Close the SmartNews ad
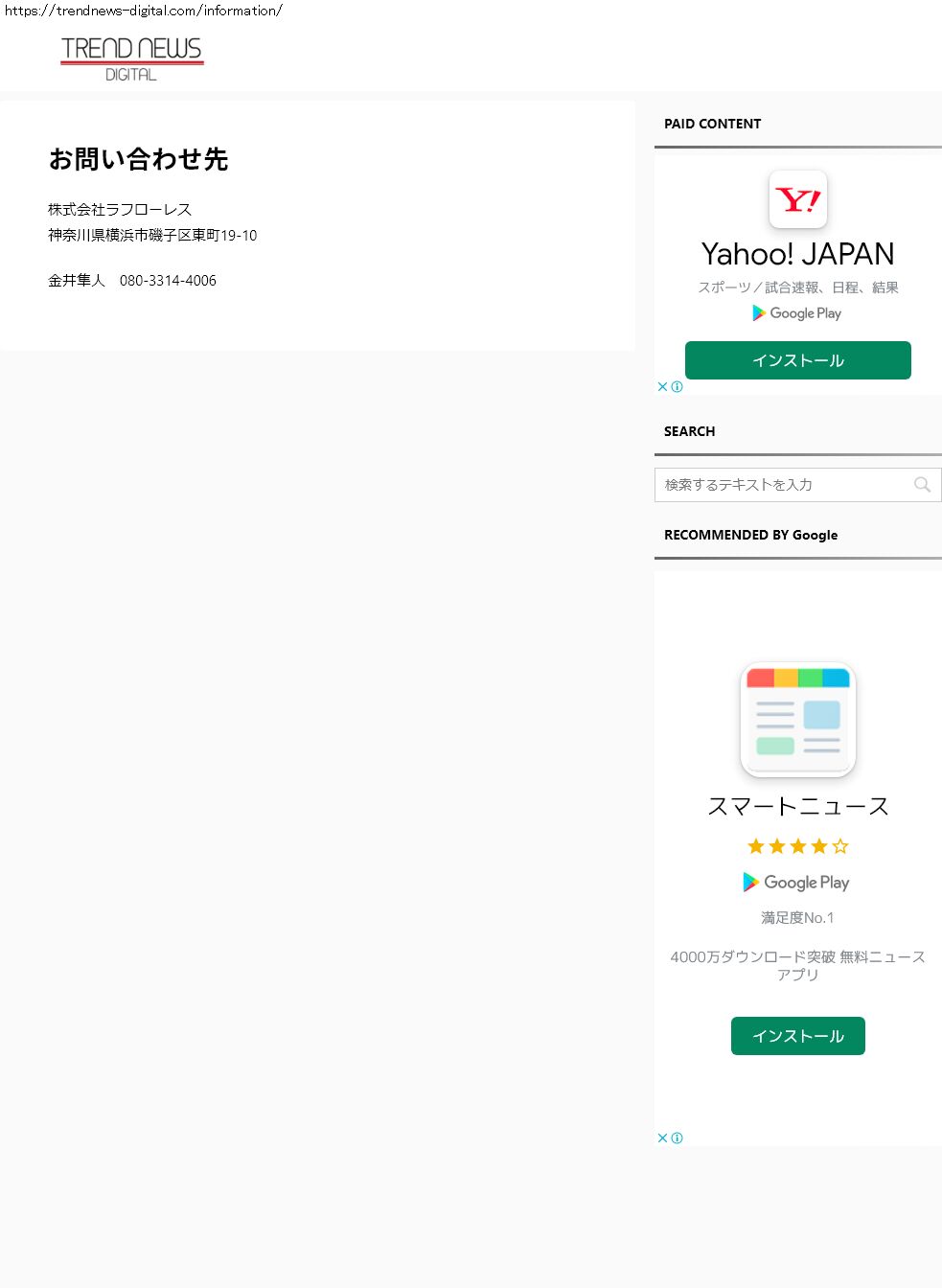Screen dimensions: 942x1288 [x=662, y=1138]
